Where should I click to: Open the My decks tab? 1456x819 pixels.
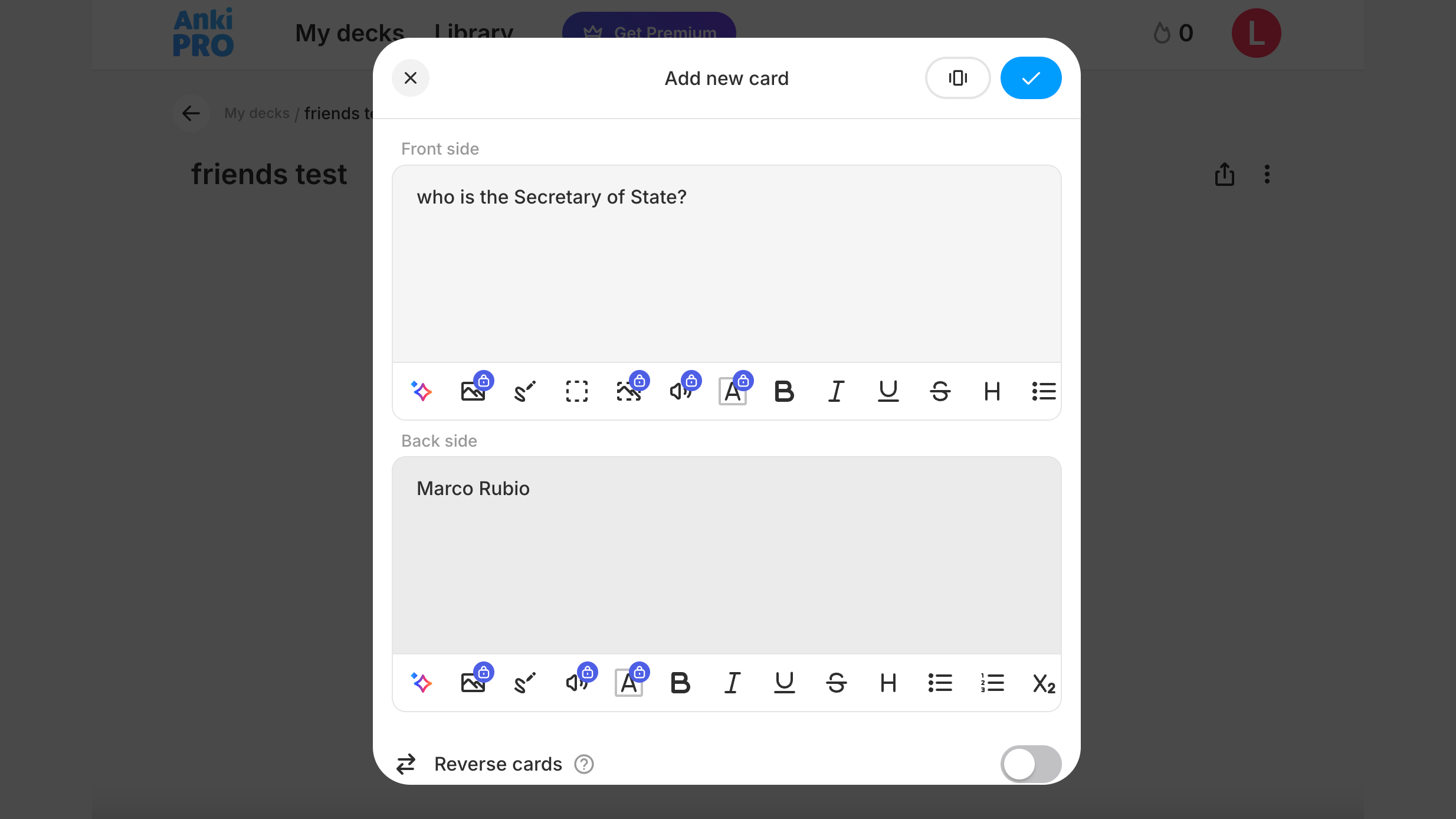[350, 33]
